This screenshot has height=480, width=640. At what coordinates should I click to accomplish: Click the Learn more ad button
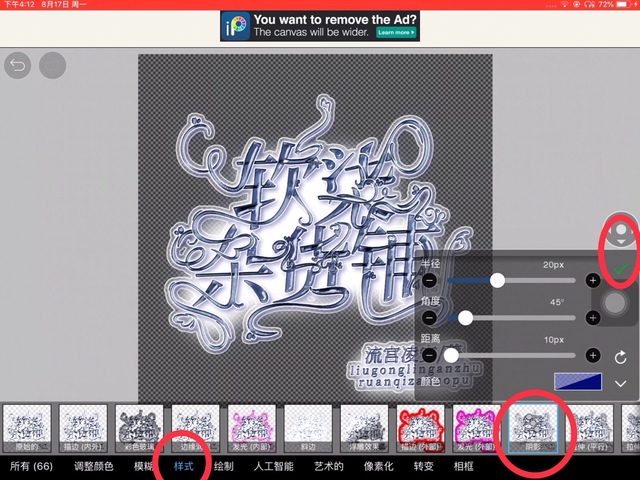(395, 32)
